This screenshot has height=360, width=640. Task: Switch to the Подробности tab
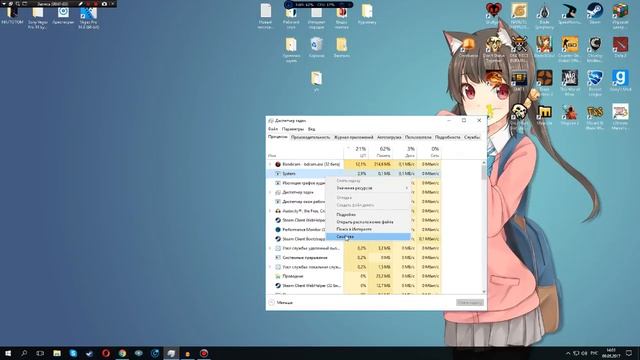pyautogui.click(x=447, y=138)
